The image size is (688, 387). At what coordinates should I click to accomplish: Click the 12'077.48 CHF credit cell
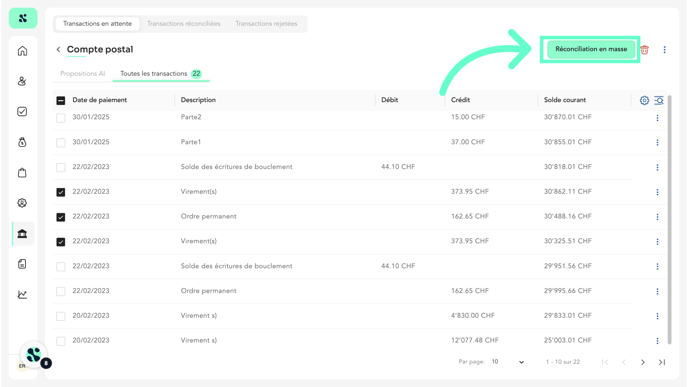475,340
